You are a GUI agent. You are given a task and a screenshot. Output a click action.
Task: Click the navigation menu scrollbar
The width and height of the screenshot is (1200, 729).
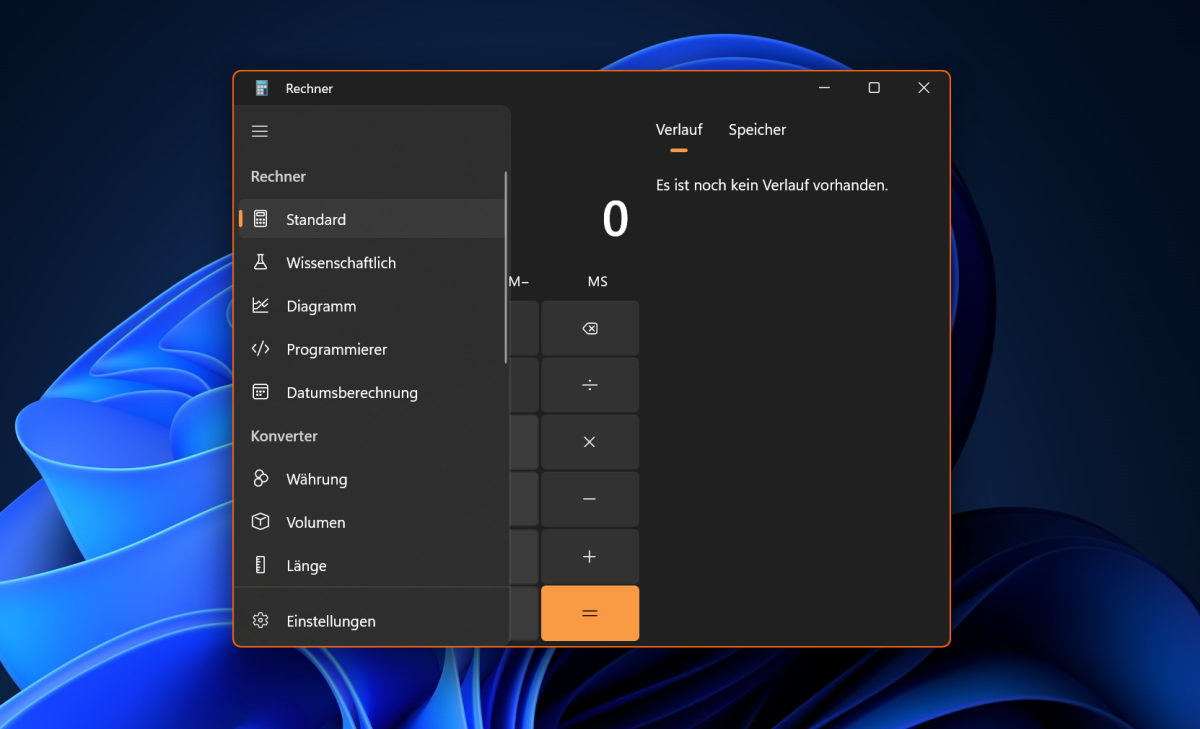click(506, 267)
